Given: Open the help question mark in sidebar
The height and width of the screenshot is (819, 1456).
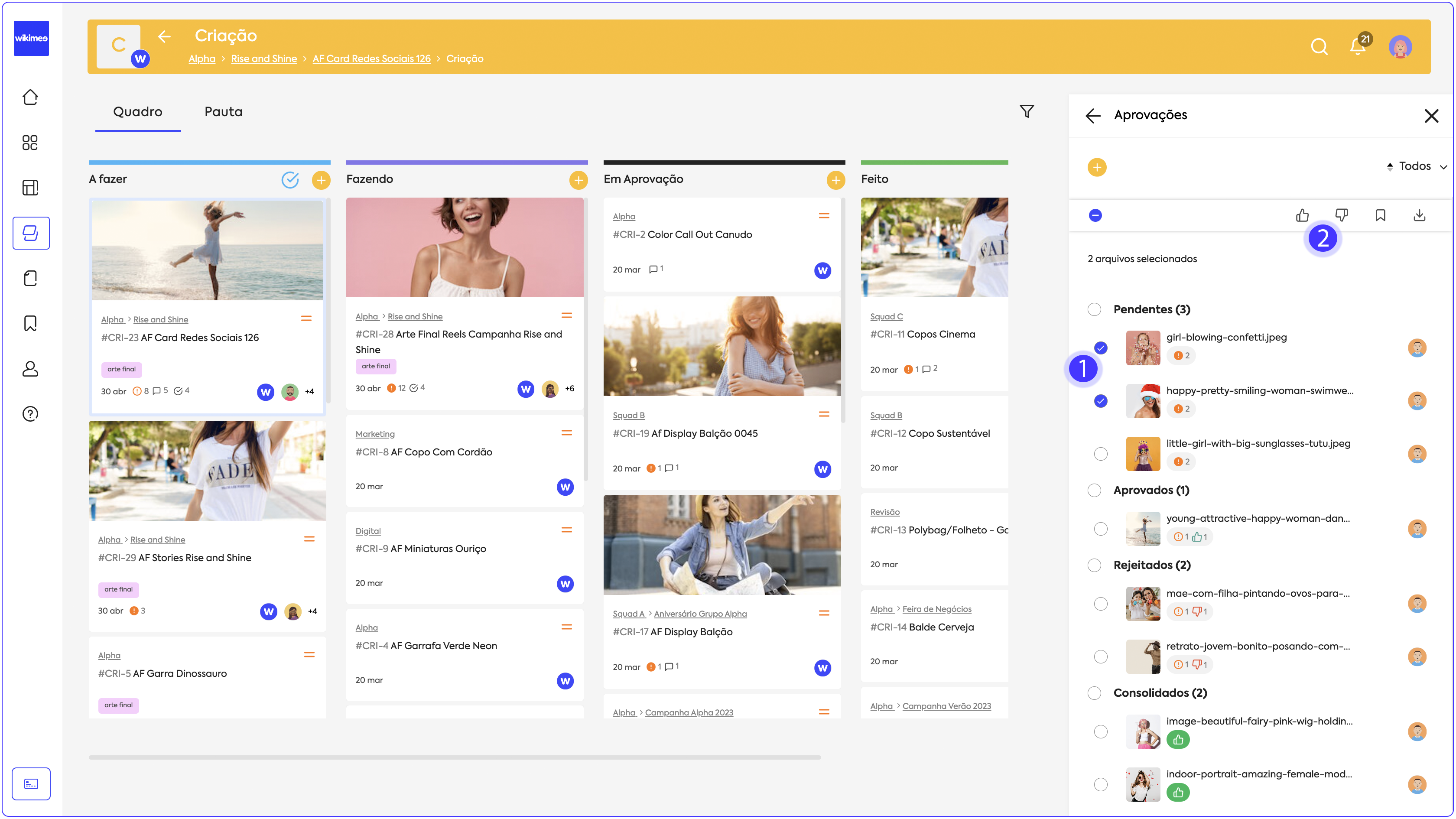Looking at the screenshot, I should click(30, 414).
